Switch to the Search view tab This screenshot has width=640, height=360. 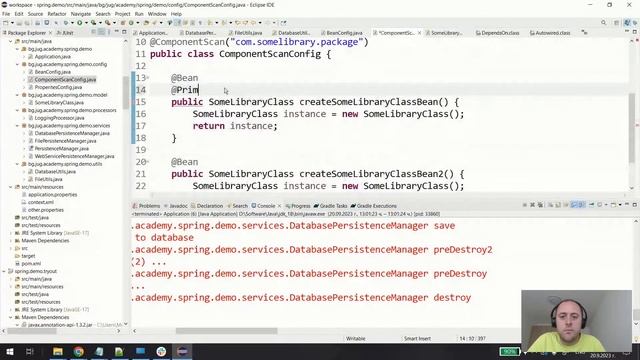coord(238,206)
